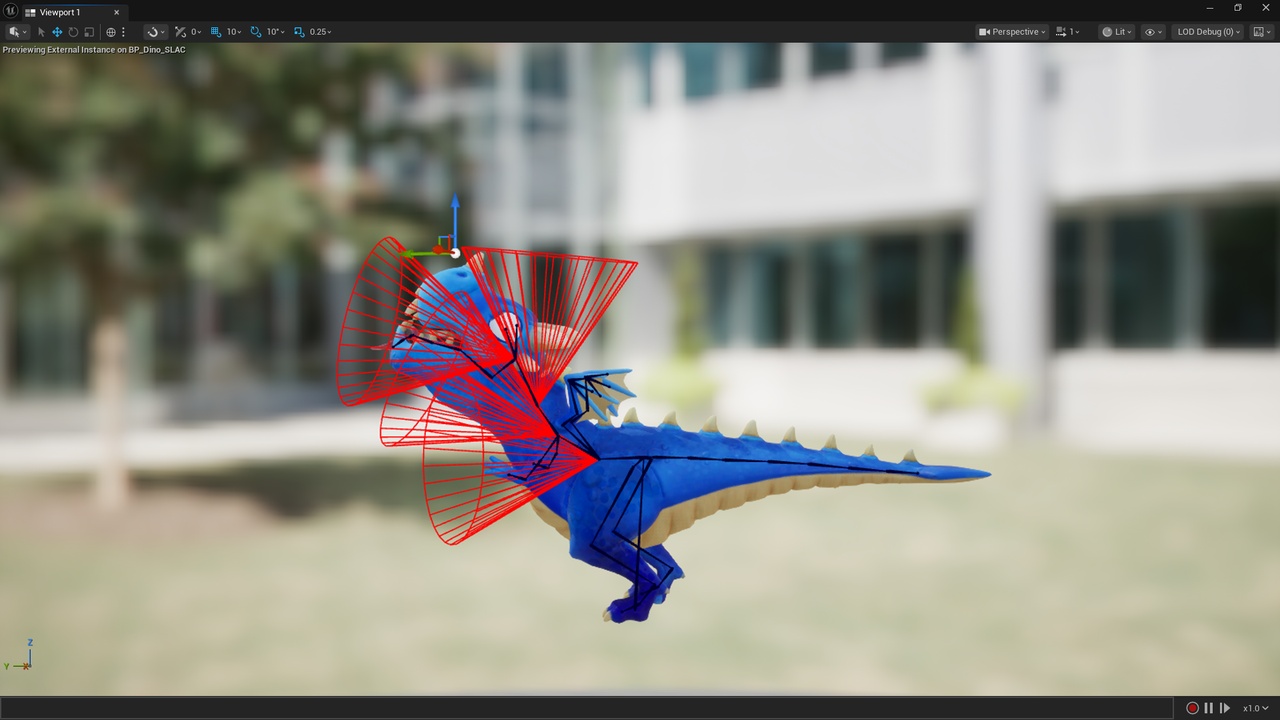This screenshot has height=720, width=1280.
Task: Open the viewport layout options icon
Action: coord(1260,32)
